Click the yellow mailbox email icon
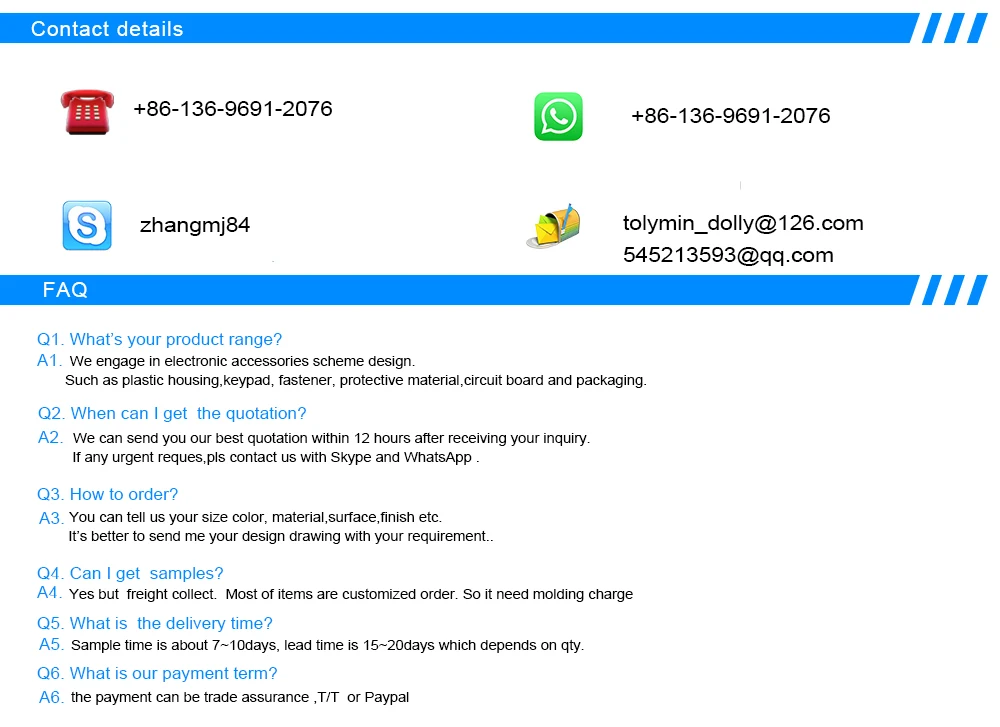Viewport: 1000px width, 727px height. 554,226
